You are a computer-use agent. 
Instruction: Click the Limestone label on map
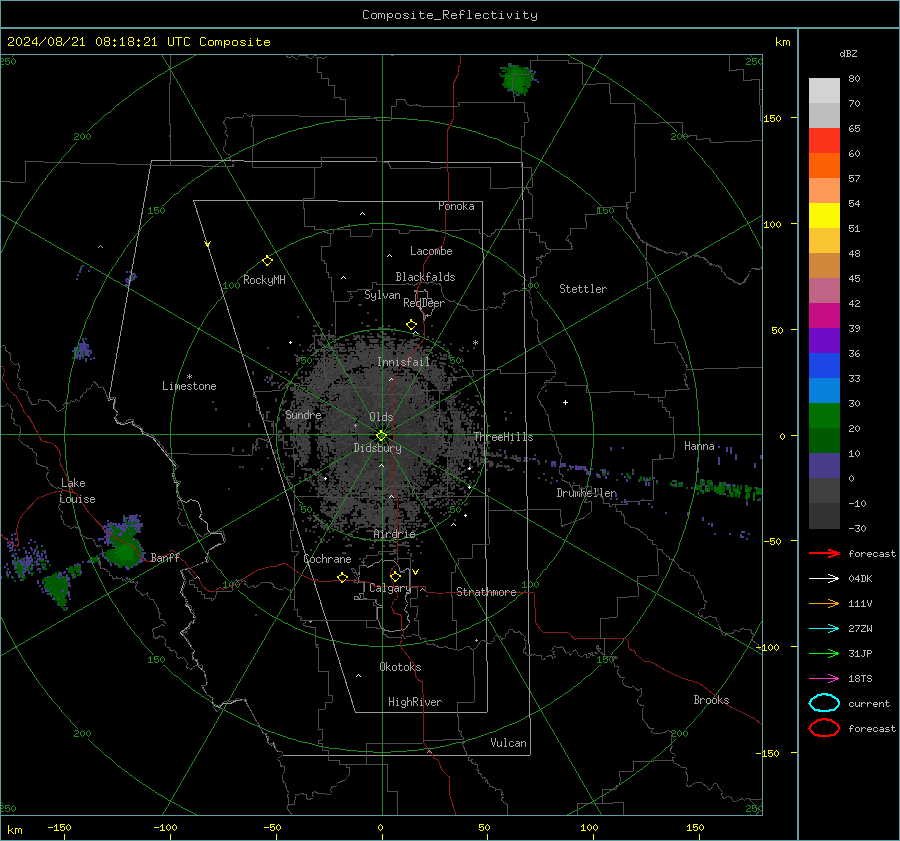point(189,386)
